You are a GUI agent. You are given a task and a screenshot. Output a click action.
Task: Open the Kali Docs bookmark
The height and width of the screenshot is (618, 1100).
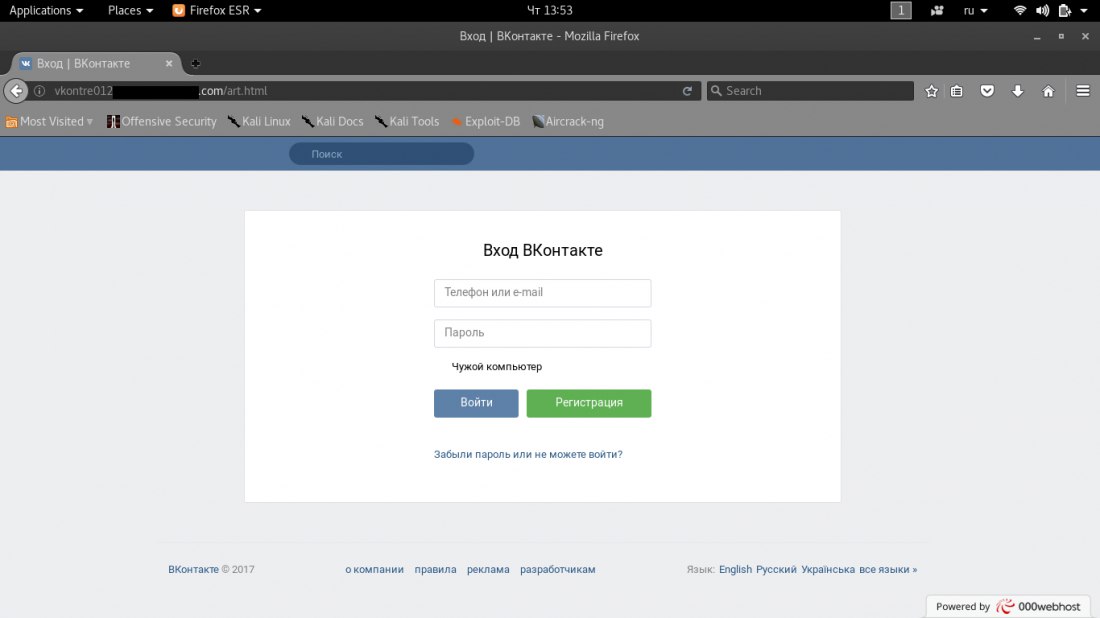click(333, 121)
